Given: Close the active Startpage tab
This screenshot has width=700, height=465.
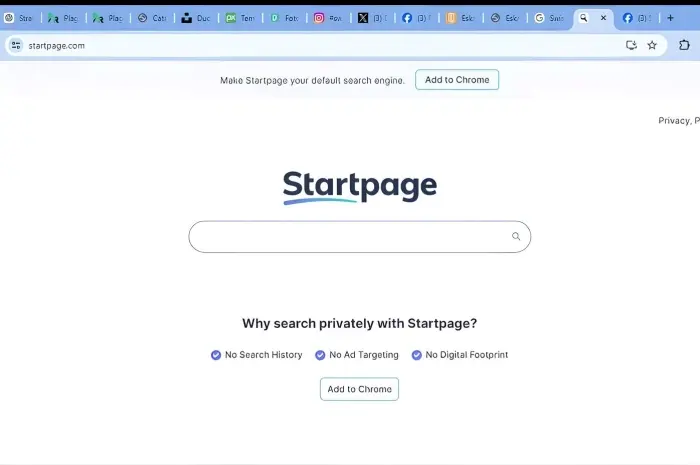Looking at the screenshot, I should coord(603,18).
